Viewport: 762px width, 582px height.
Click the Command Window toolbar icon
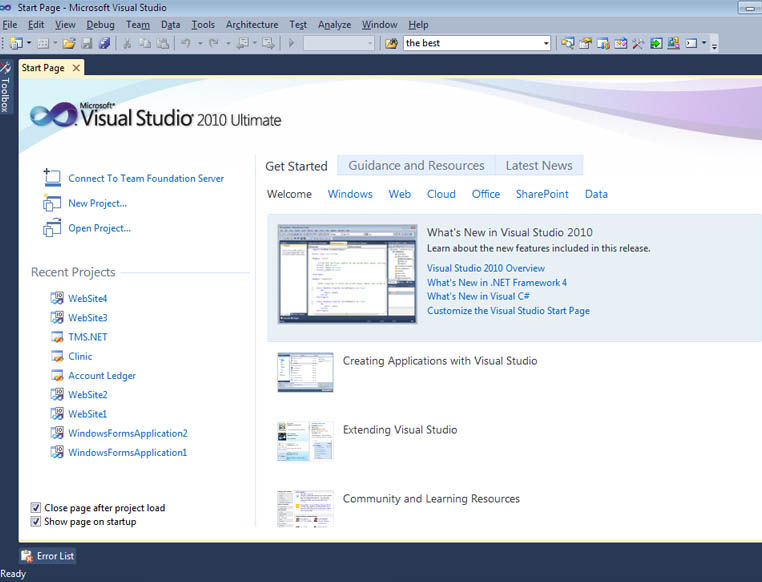click(x=691, y=43)
